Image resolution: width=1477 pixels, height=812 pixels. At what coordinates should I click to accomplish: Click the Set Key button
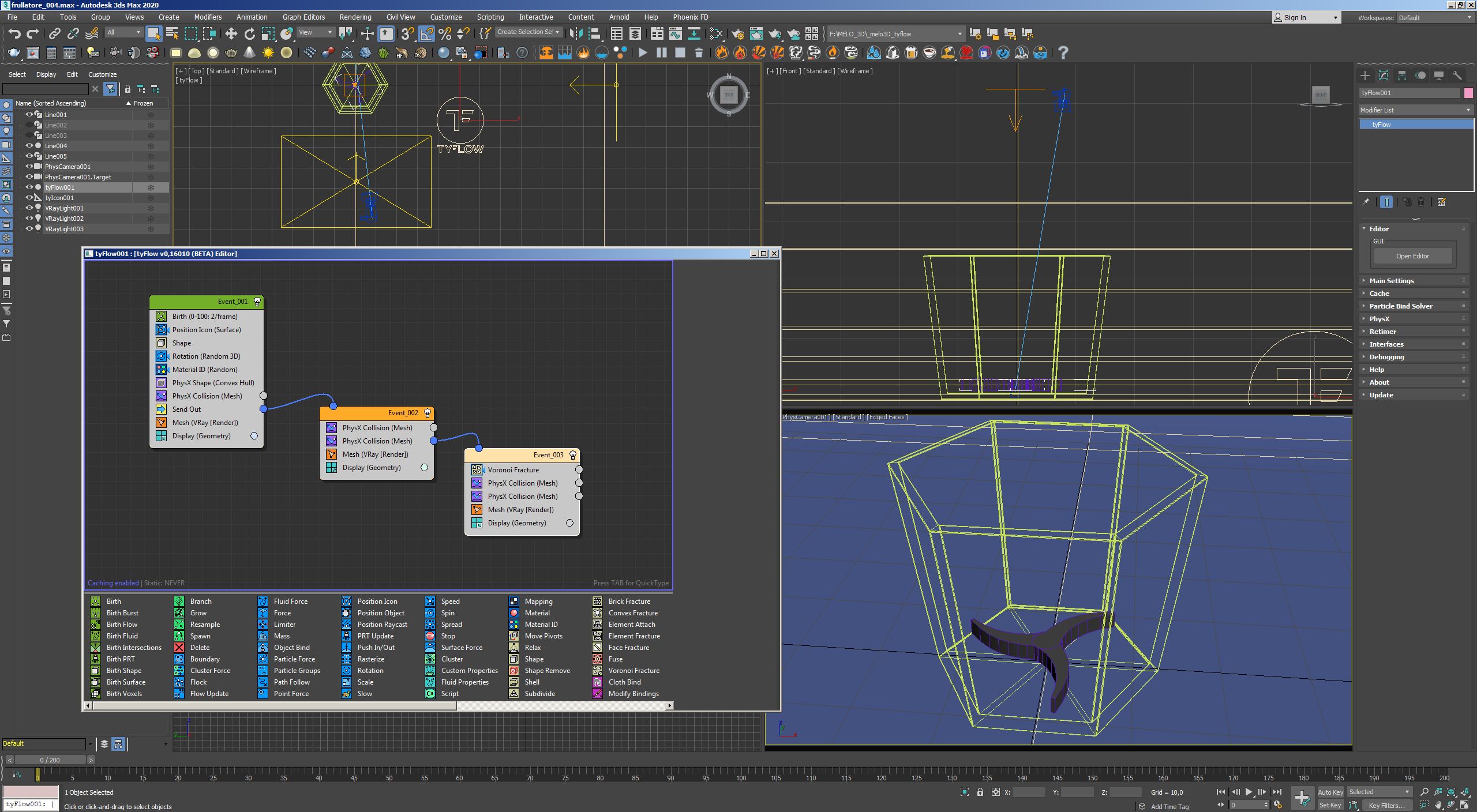click(1330, 805)
